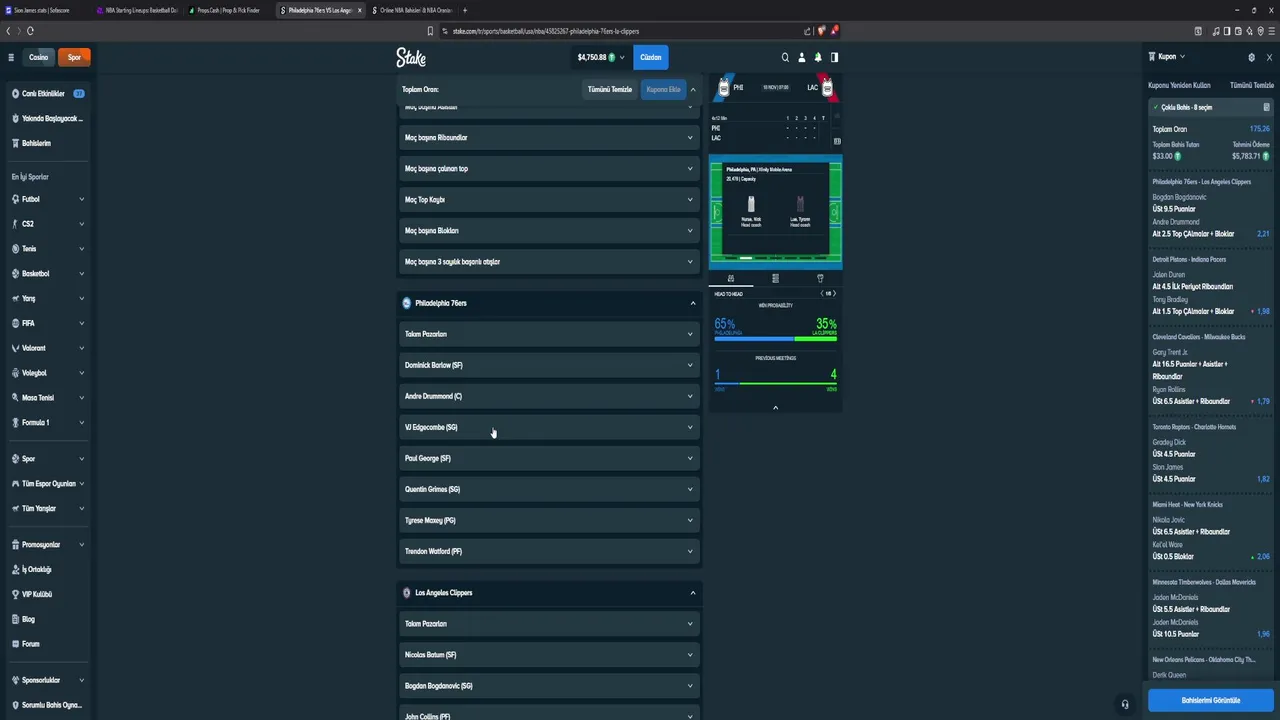The width and height of the screenshot is (1280, 720).
Task: Expand Andre Drummond (C) player props
Action: (x=549, y=396)
